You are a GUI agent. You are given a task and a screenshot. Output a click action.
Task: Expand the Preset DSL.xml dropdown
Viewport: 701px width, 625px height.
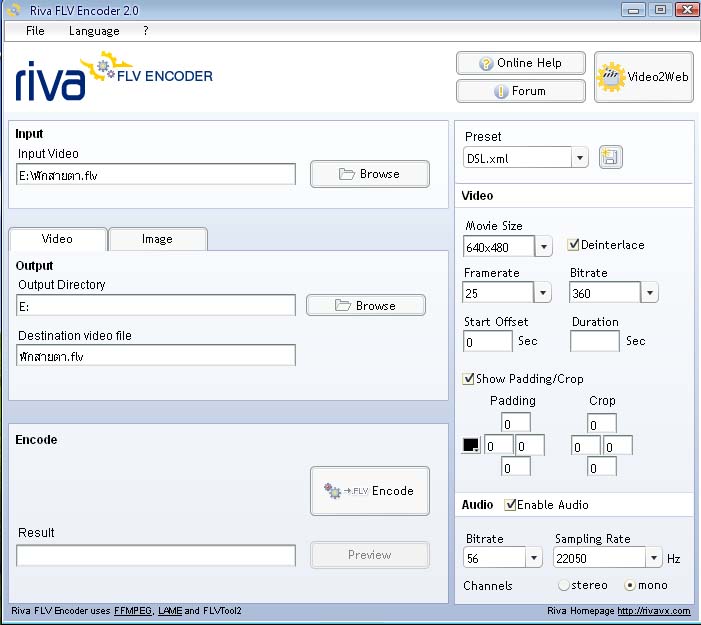[x=580, y=158]
